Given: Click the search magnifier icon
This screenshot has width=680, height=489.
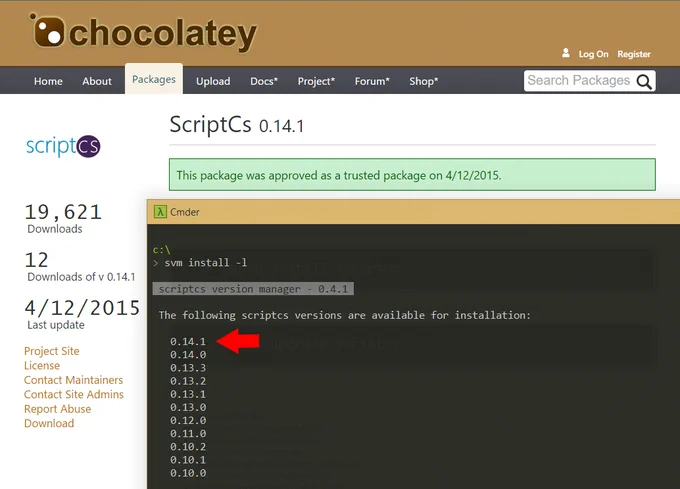Looking at the screenshot, I should tap(644, 82).
